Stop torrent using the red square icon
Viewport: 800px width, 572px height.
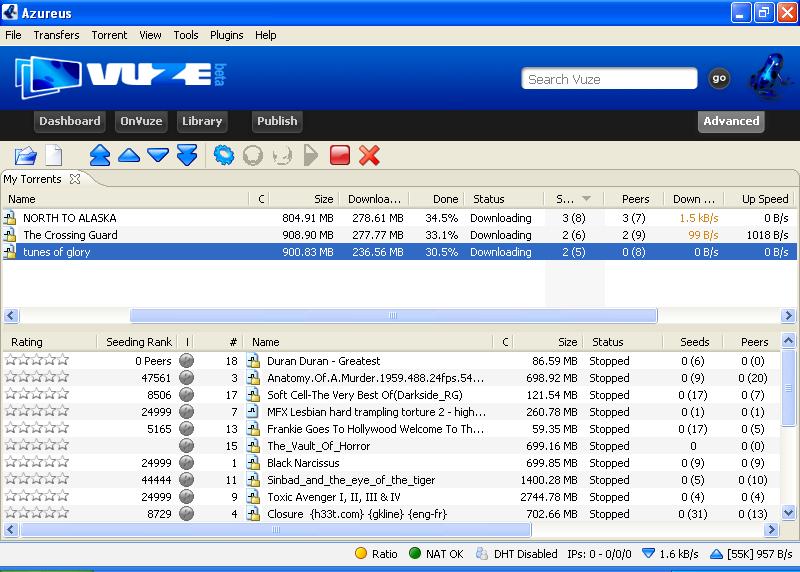[x=340, y=155]
